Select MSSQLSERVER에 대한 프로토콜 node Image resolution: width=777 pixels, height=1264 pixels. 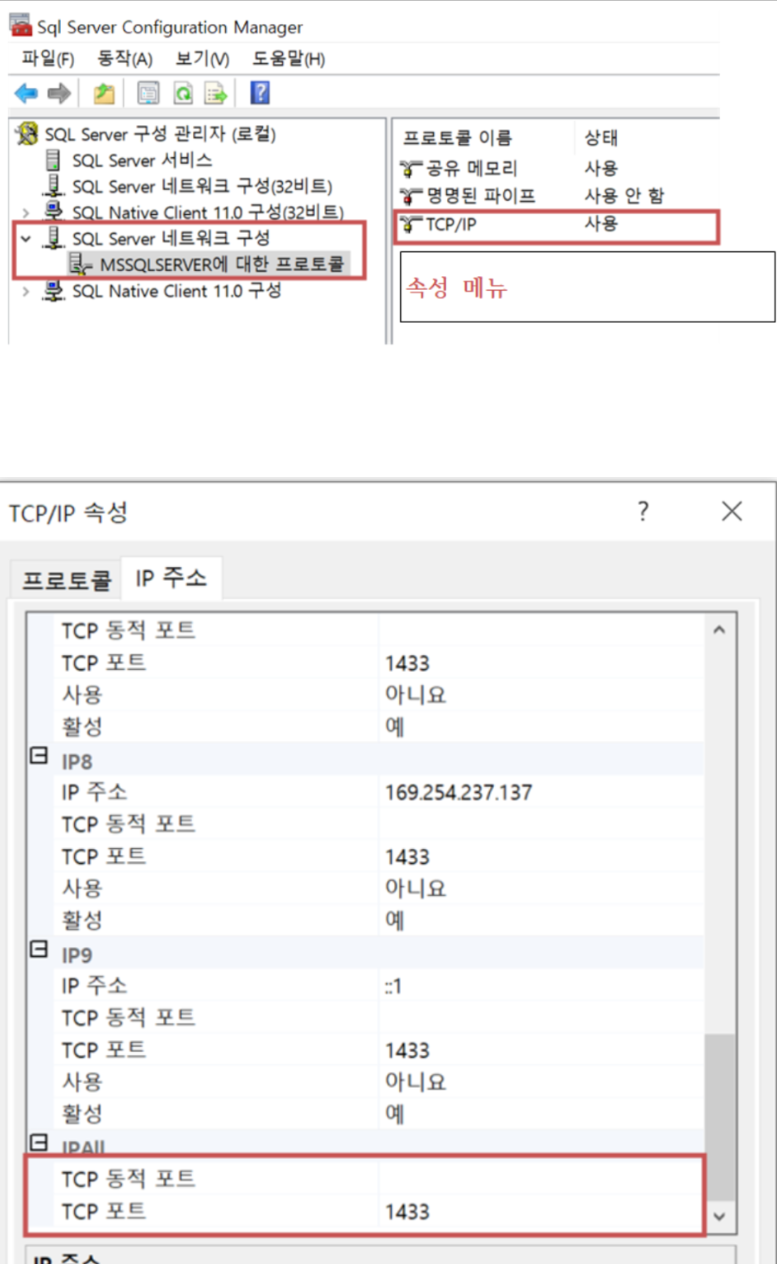click(222, 264)
